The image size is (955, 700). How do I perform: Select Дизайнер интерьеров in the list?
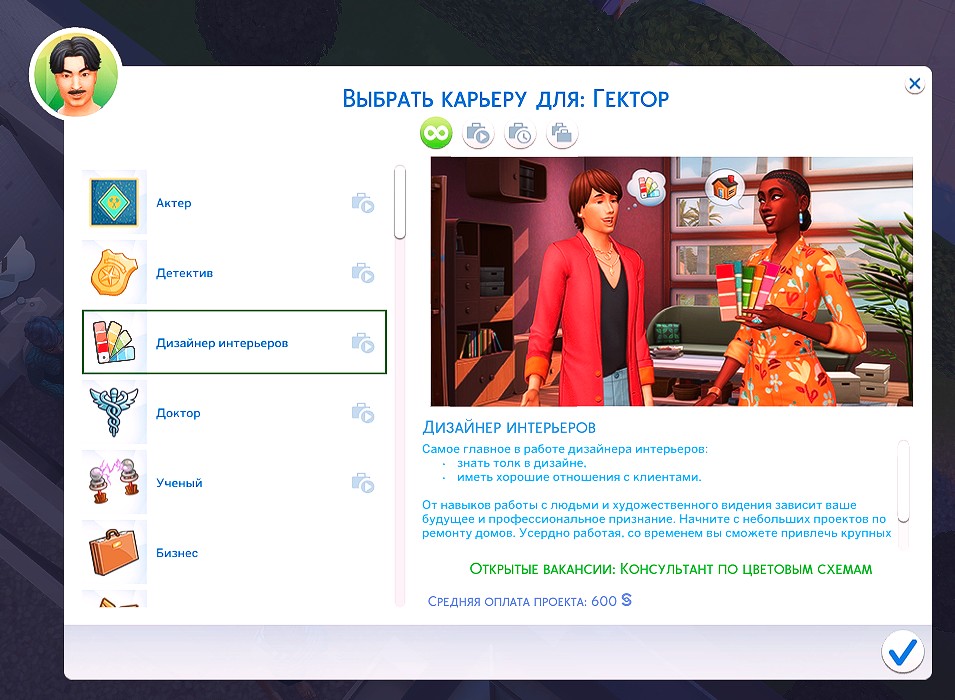234,342
